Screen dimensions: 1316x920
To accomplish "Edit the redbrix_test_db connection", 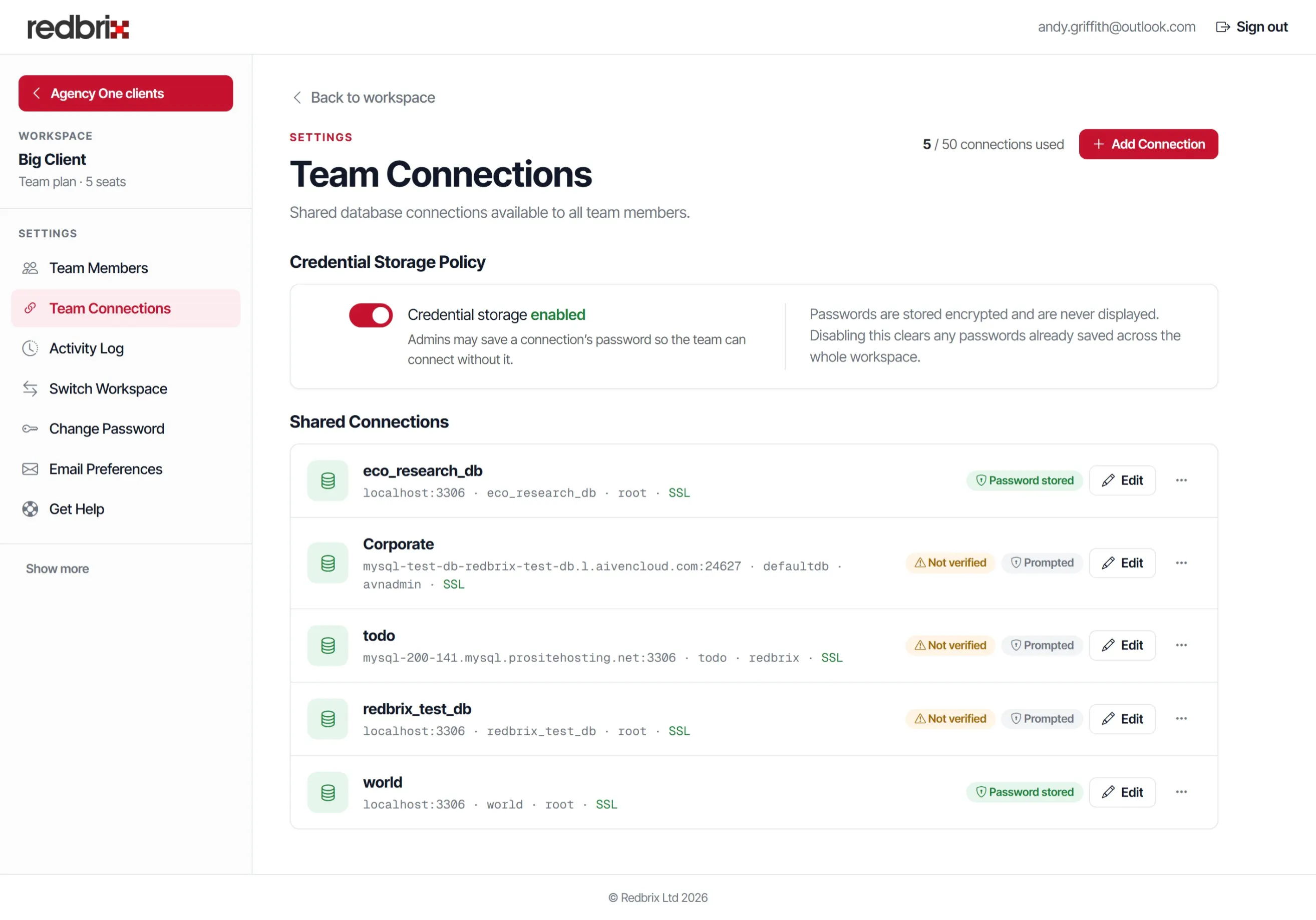I will pos(1122,718).
